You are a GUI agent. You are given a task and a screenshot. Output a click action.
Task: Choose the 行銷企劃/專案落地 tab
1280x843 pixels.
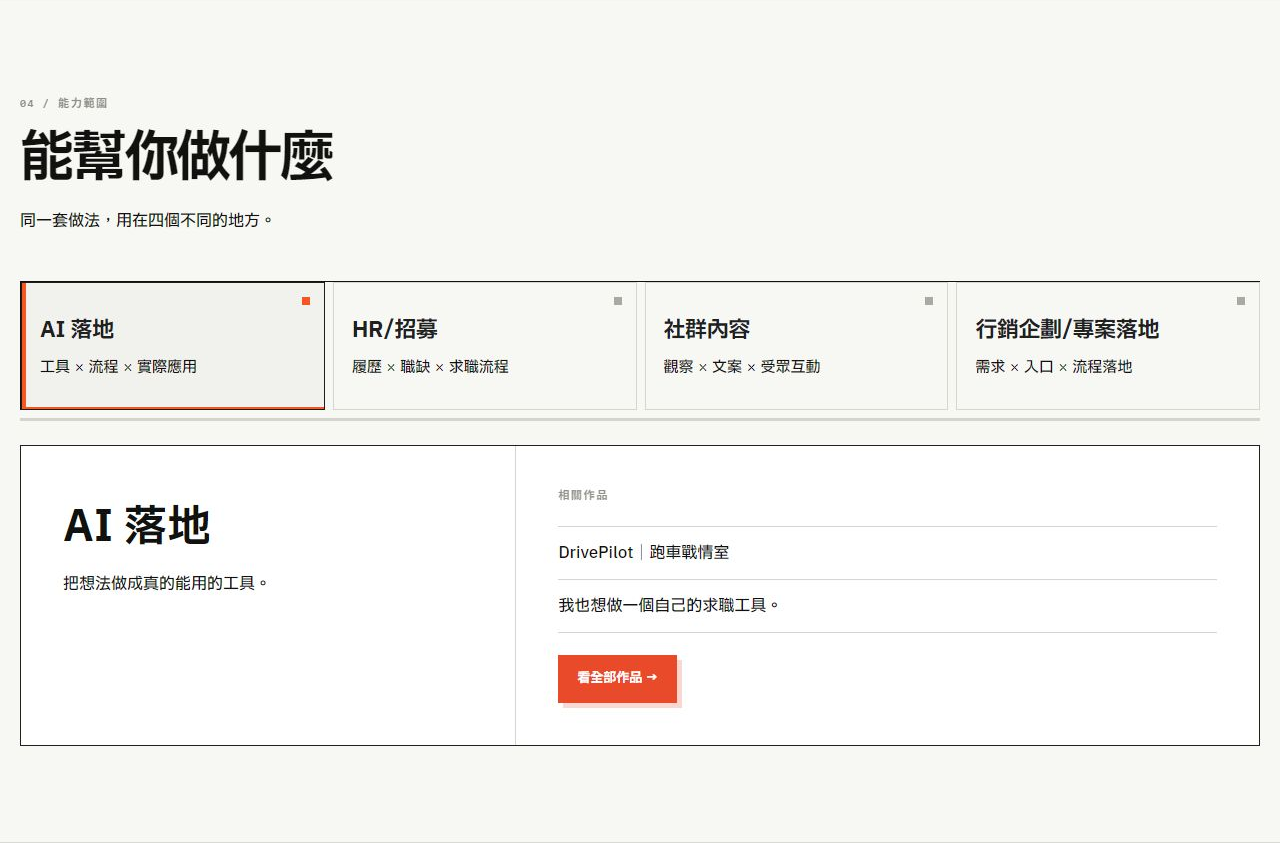(1108, 346)
